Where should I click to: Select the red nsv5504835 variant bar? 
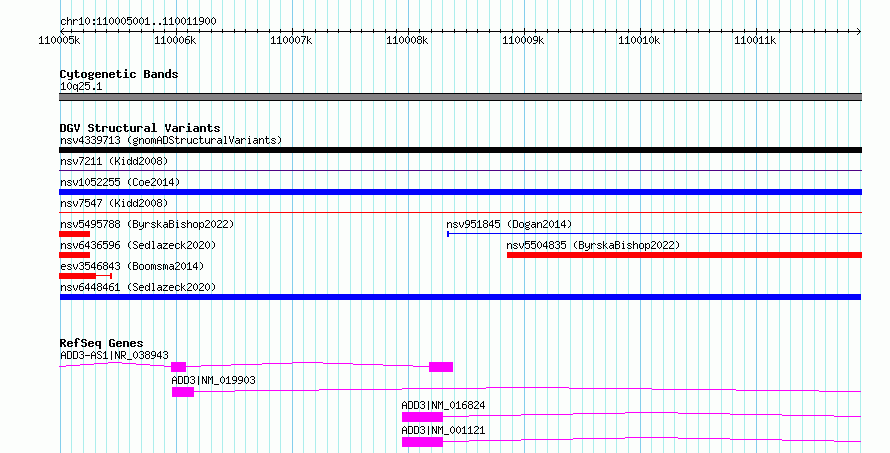(685, 255)
